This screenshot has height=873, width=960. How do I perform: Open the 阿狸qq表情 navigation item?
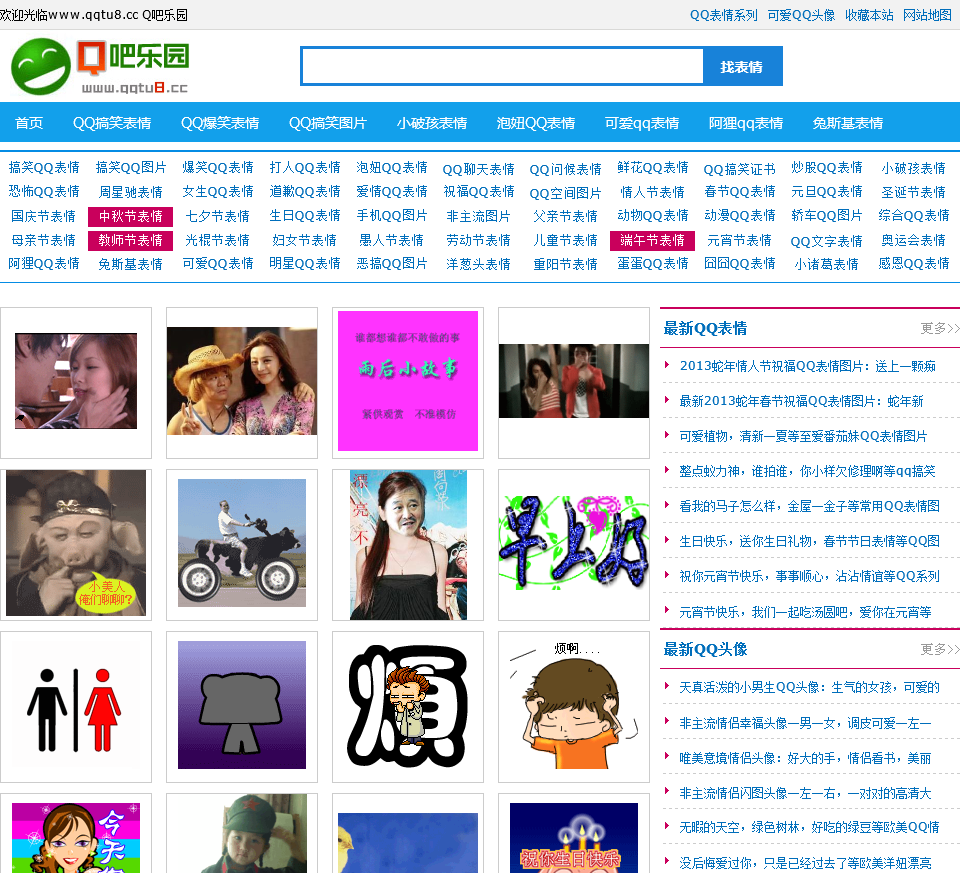[x=746, y=123]
